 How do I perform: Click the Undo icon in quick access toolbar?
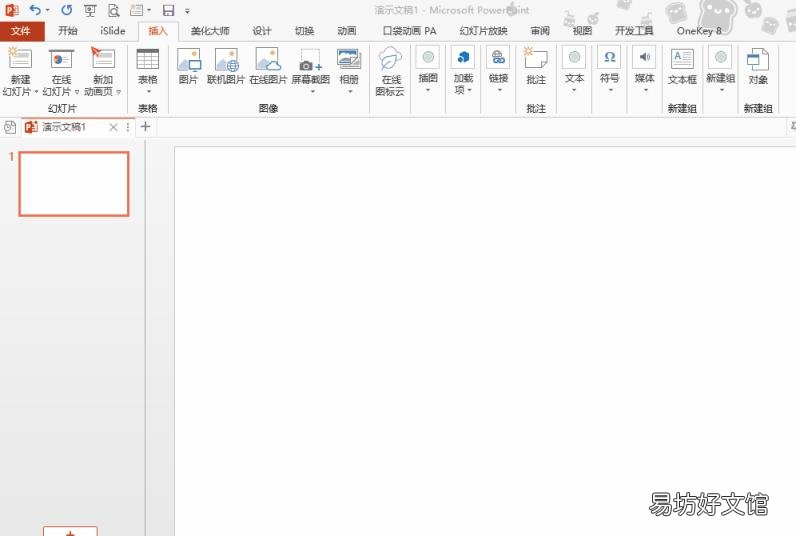(x=35, y=10)
